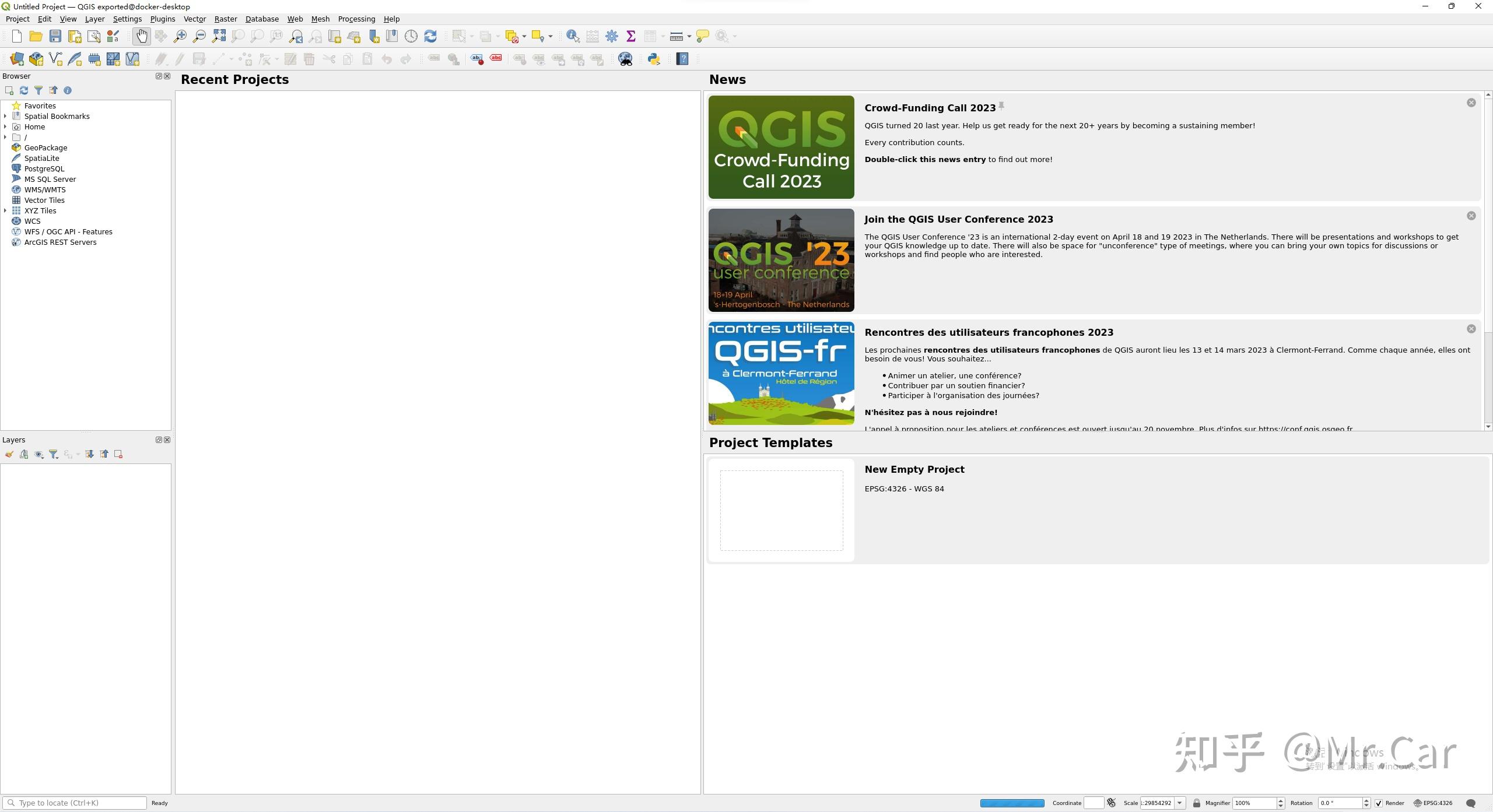Expand the Home tree node
This screenshot has height=812, width=1493.
[x=5, y=127]
